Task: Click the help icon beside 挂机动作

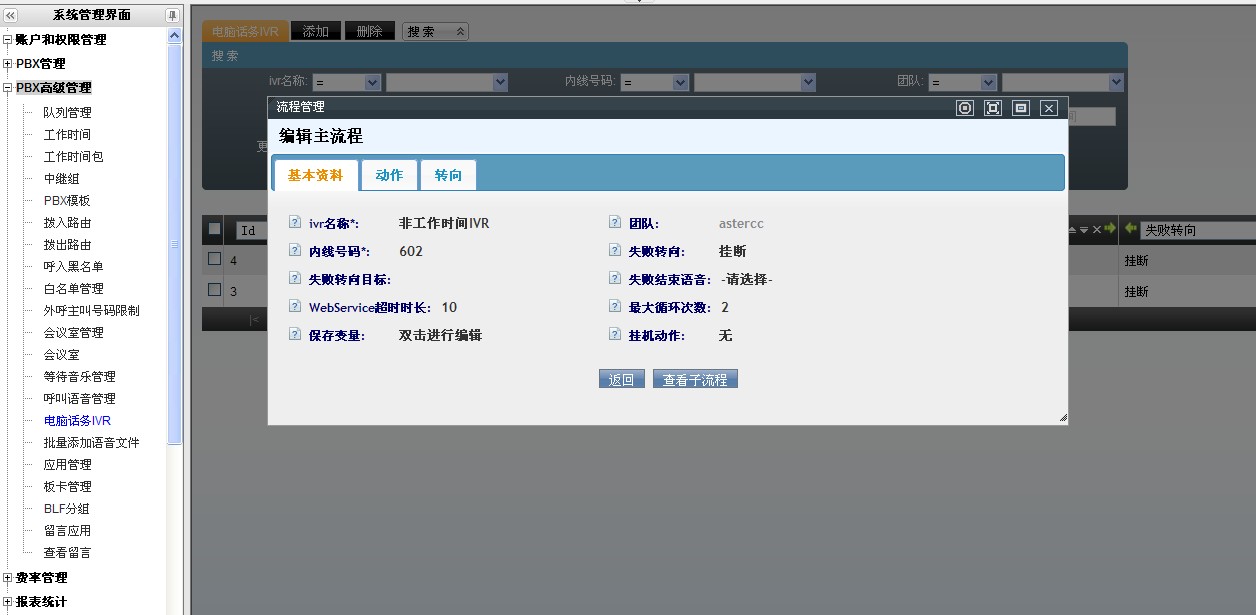Action: click(615, 335)
